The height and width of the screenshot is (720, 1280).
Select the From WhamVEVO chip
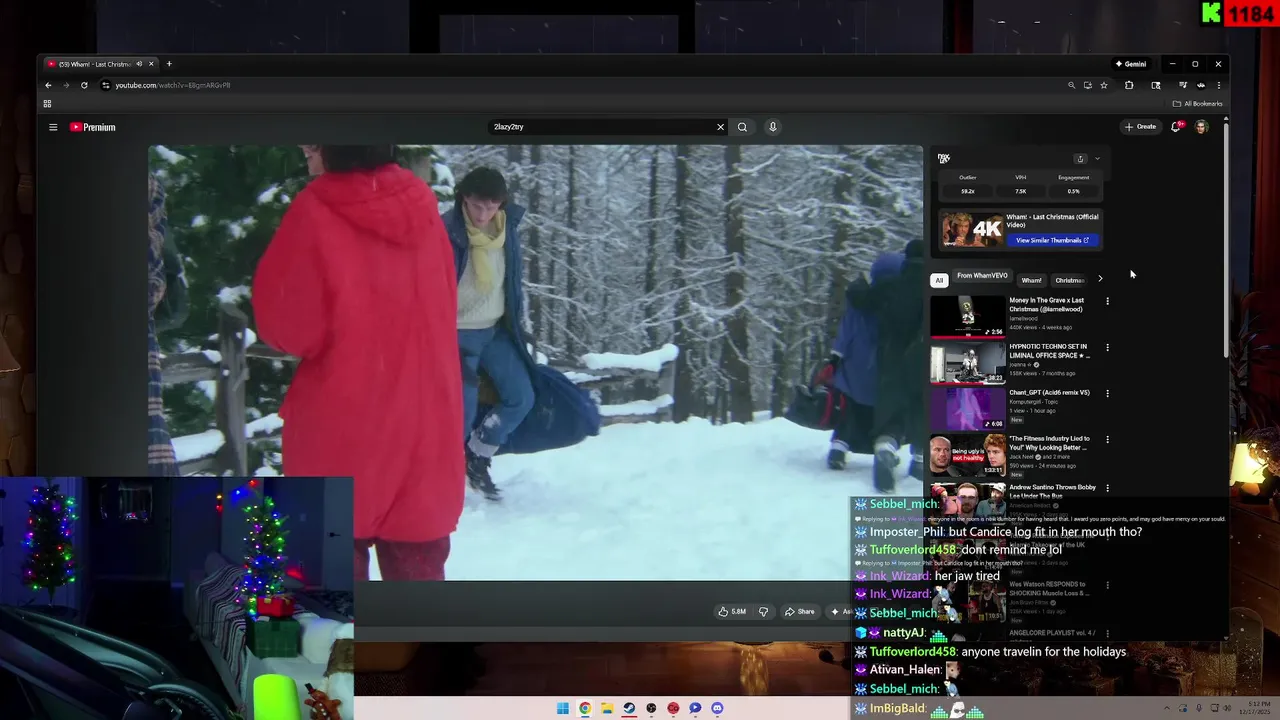pyautogui.click(x=982, y=276)
